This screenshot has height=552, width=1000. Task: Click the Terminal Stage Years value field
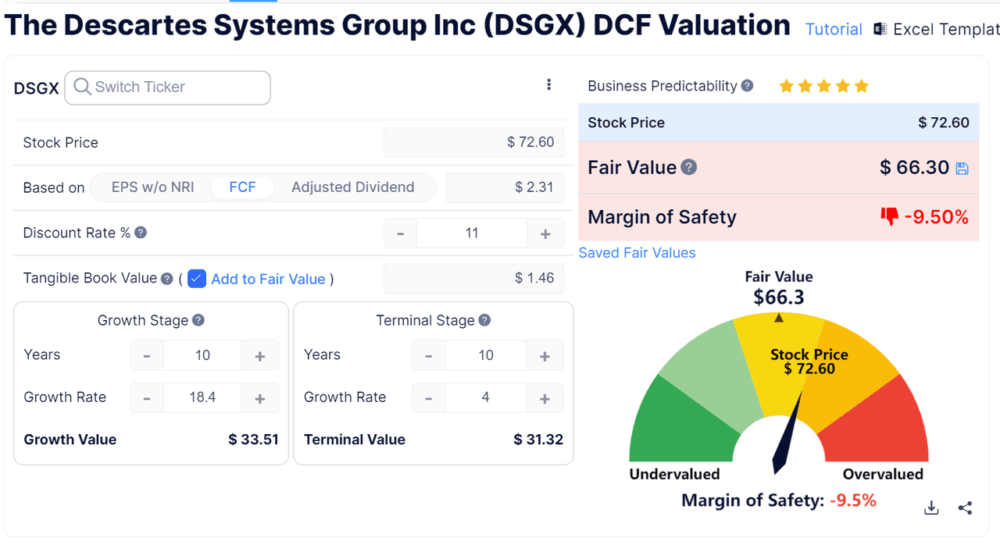pos(485,356)
